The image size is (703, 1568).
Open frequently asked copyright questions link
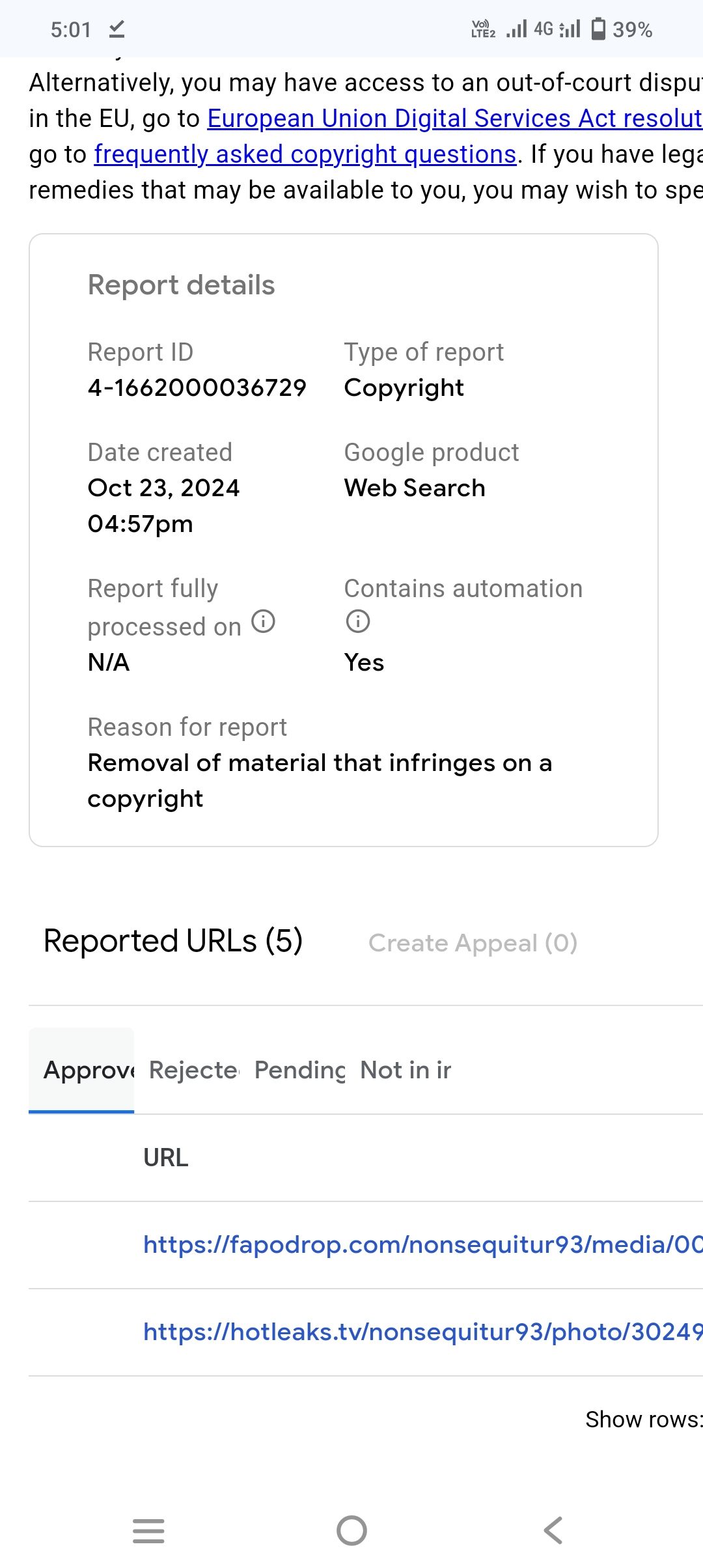pos(305,154)
